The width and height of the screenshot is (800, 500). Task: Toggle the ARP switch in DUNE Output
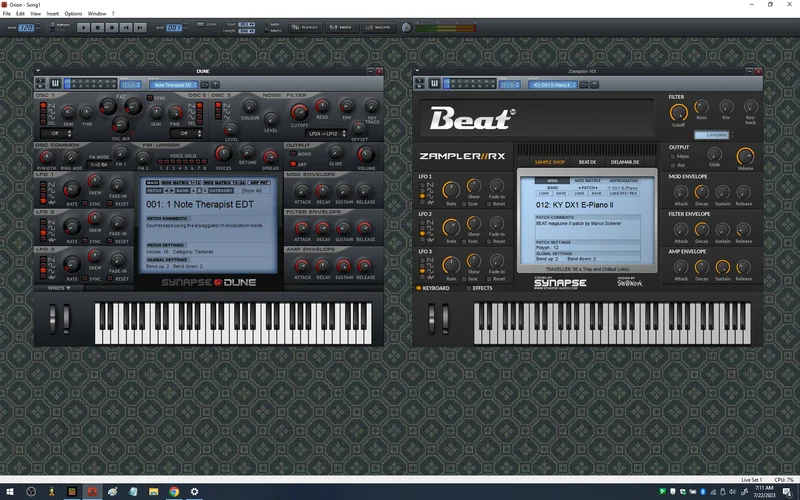[x=292, y=163]
